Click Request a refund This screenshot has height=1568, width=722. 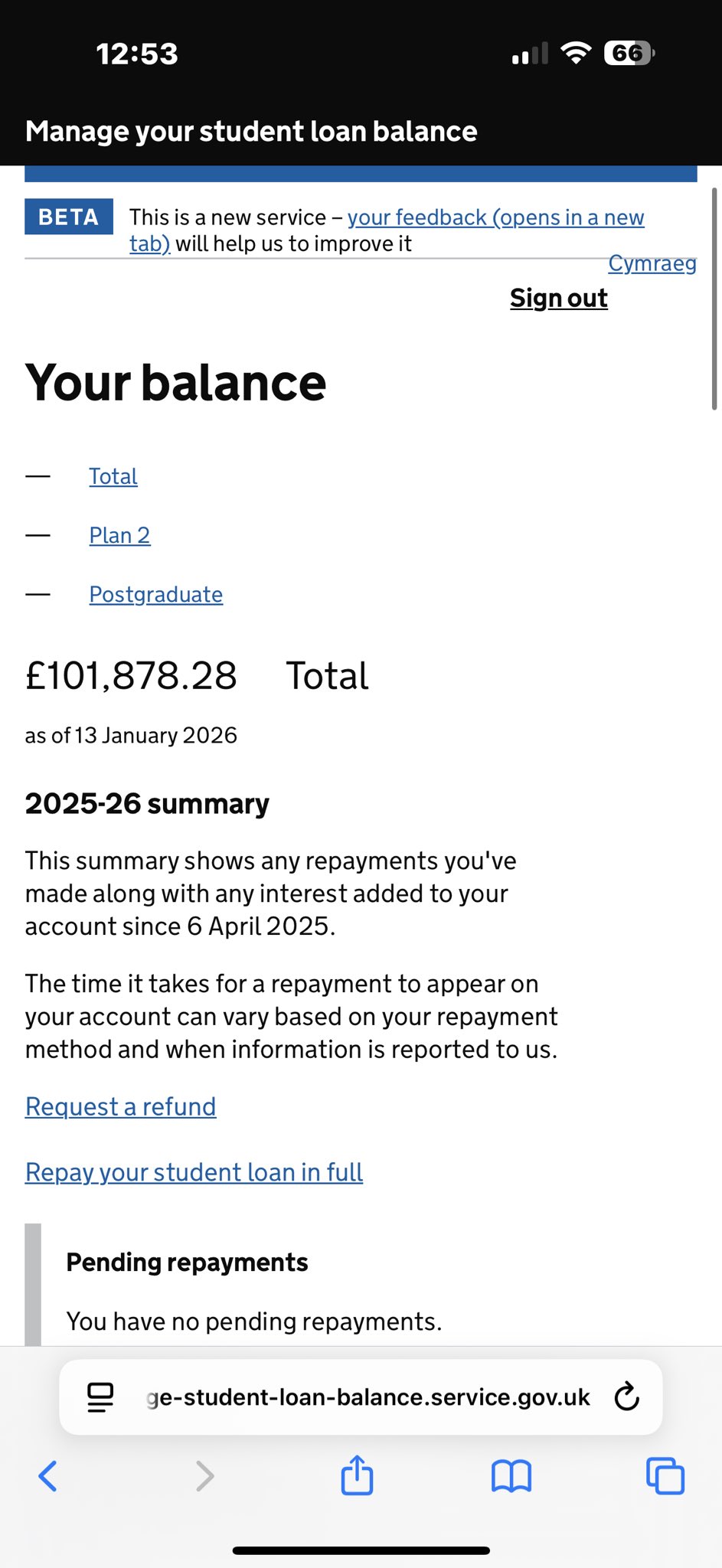pyautogui.click(x=120, y=1106)
